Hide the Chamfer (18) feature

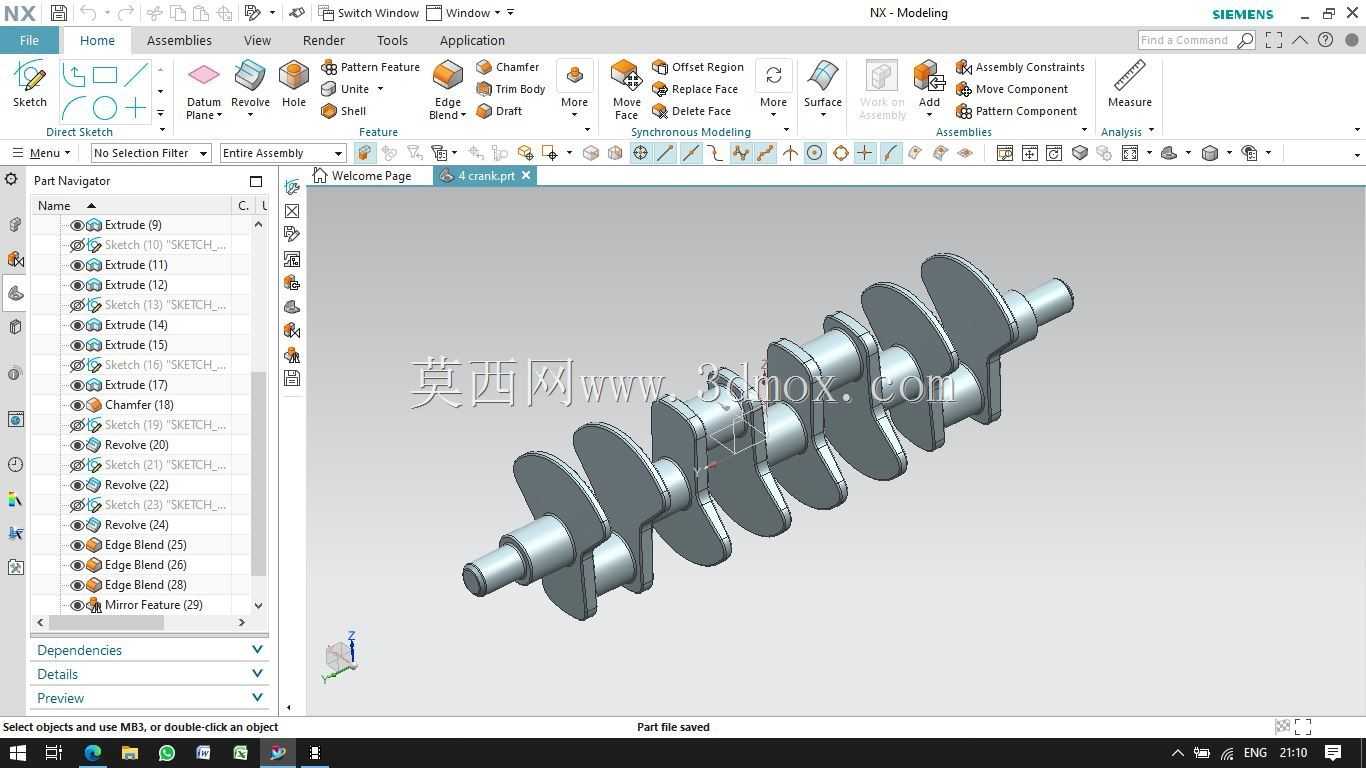click(77, 405)
